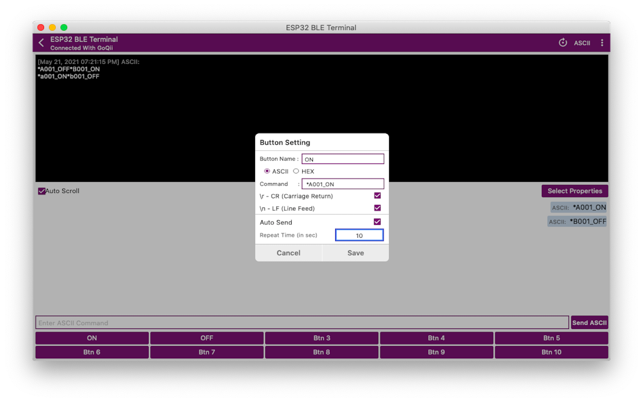Viewport: 643px width, 402px height.
Task: Select the HEX radio button
Action: [x=296, y=171]
